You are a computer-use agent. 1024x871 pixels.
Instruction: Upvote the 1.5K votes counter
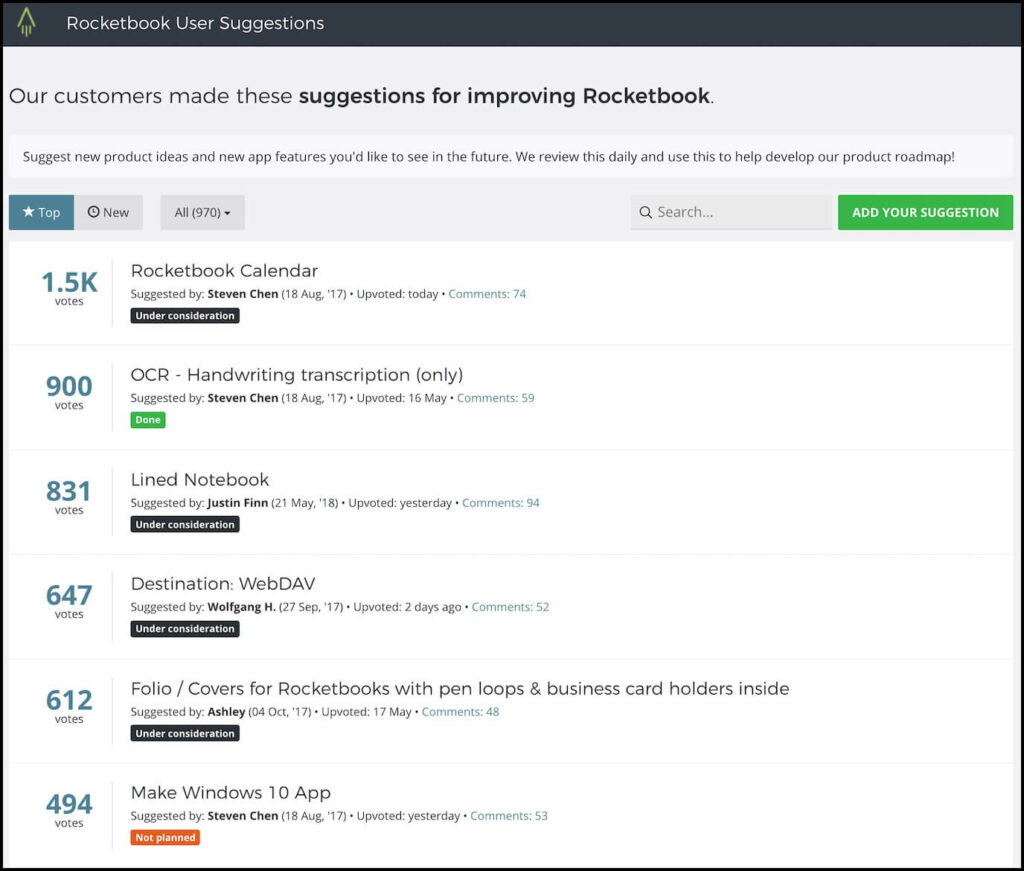69,288
